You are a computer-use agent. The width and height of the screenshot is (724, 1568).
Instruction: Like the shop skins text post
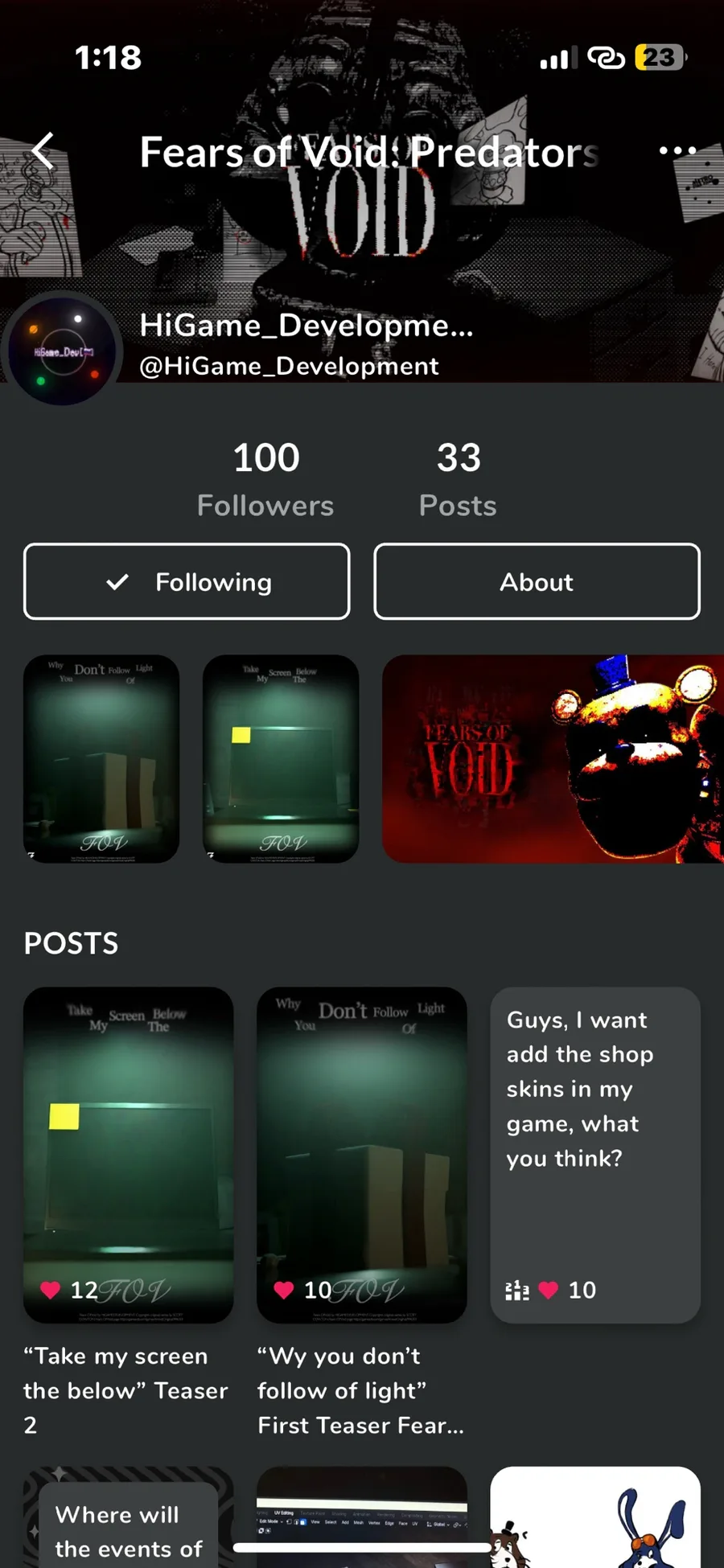(549, 1290)
